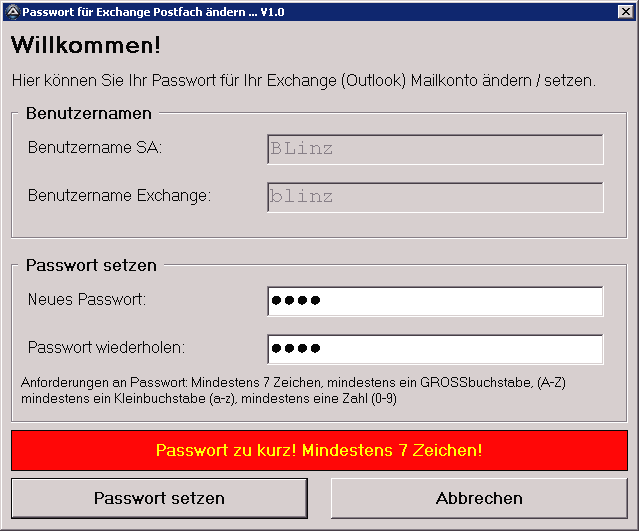Click the 'Willkommen!' heading
The image size is (639, 531).
(x=86, y=45)
